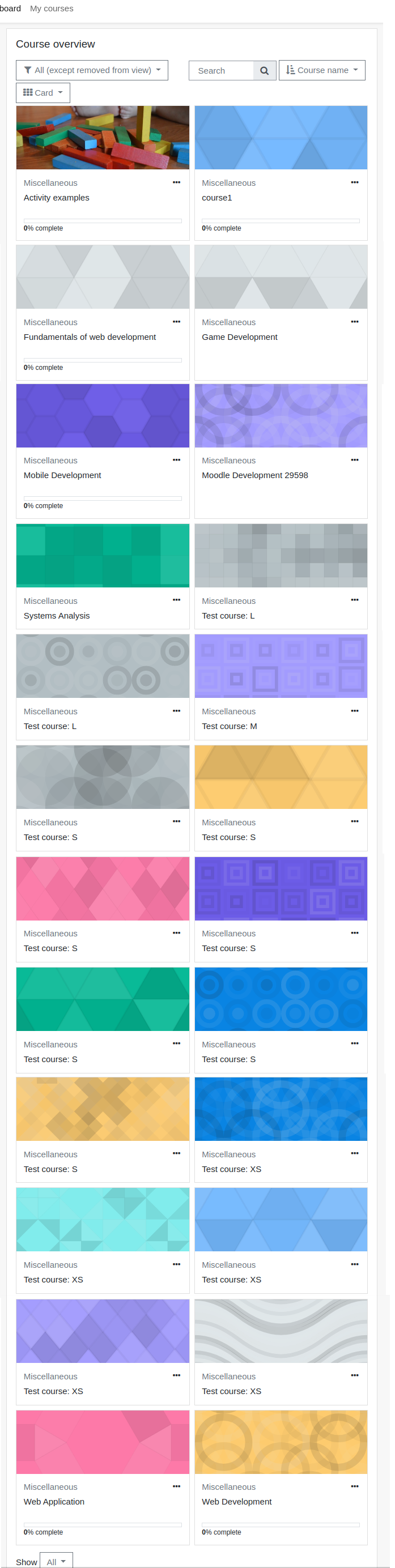Open the Test course: M link
395x1568 pixels.
pyautogui.click(x=230, y=726)
